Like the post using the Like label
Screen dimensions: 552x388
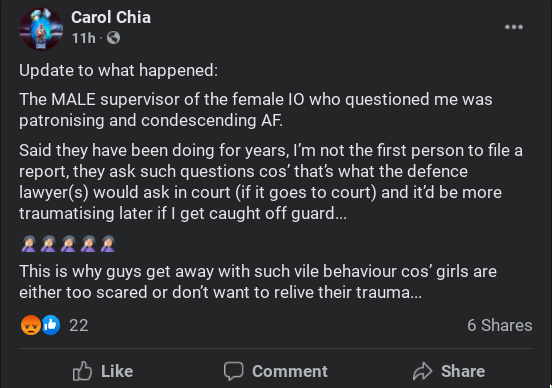(117, 371)
